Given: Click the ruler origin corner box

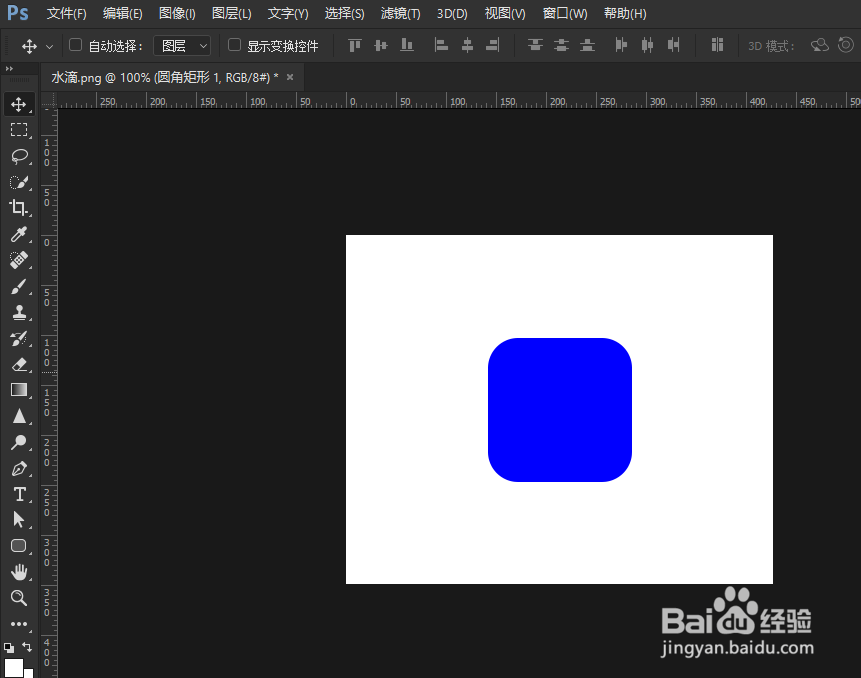Looking at the screenshot, I should coord(49,100).
